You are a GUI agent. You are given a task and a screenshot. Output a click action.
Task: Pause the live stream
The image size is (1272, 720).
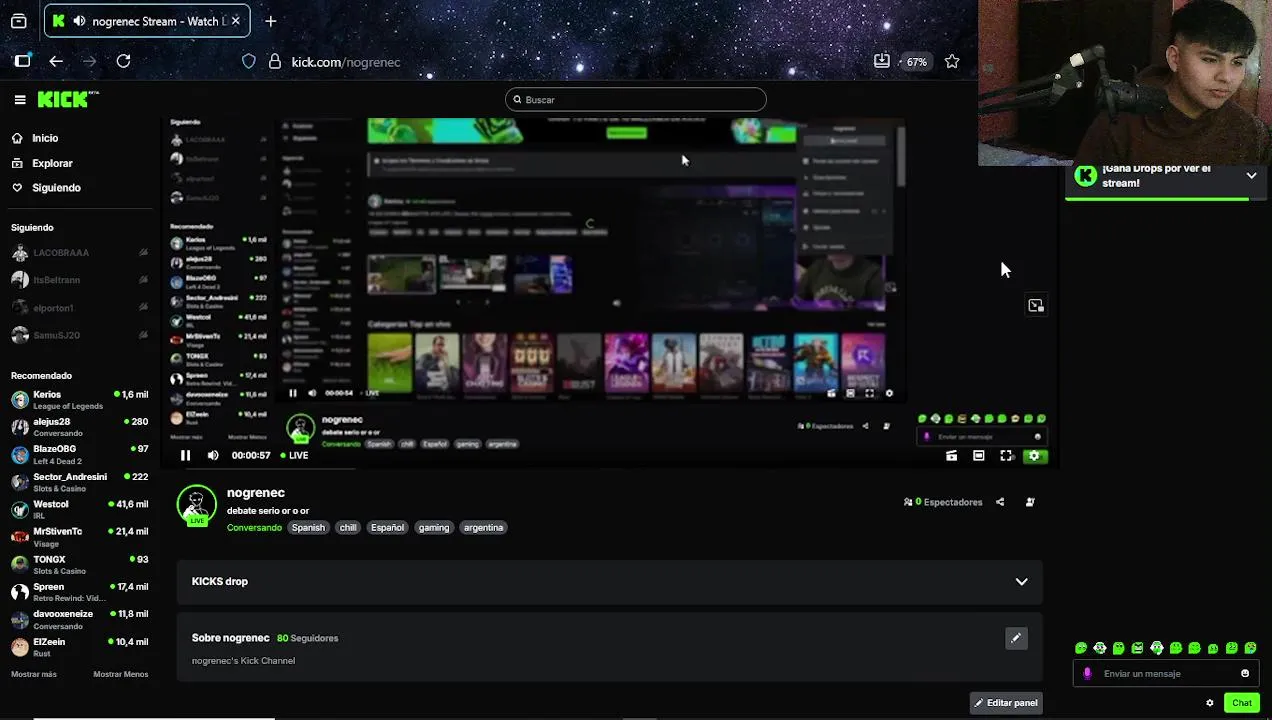185,455
